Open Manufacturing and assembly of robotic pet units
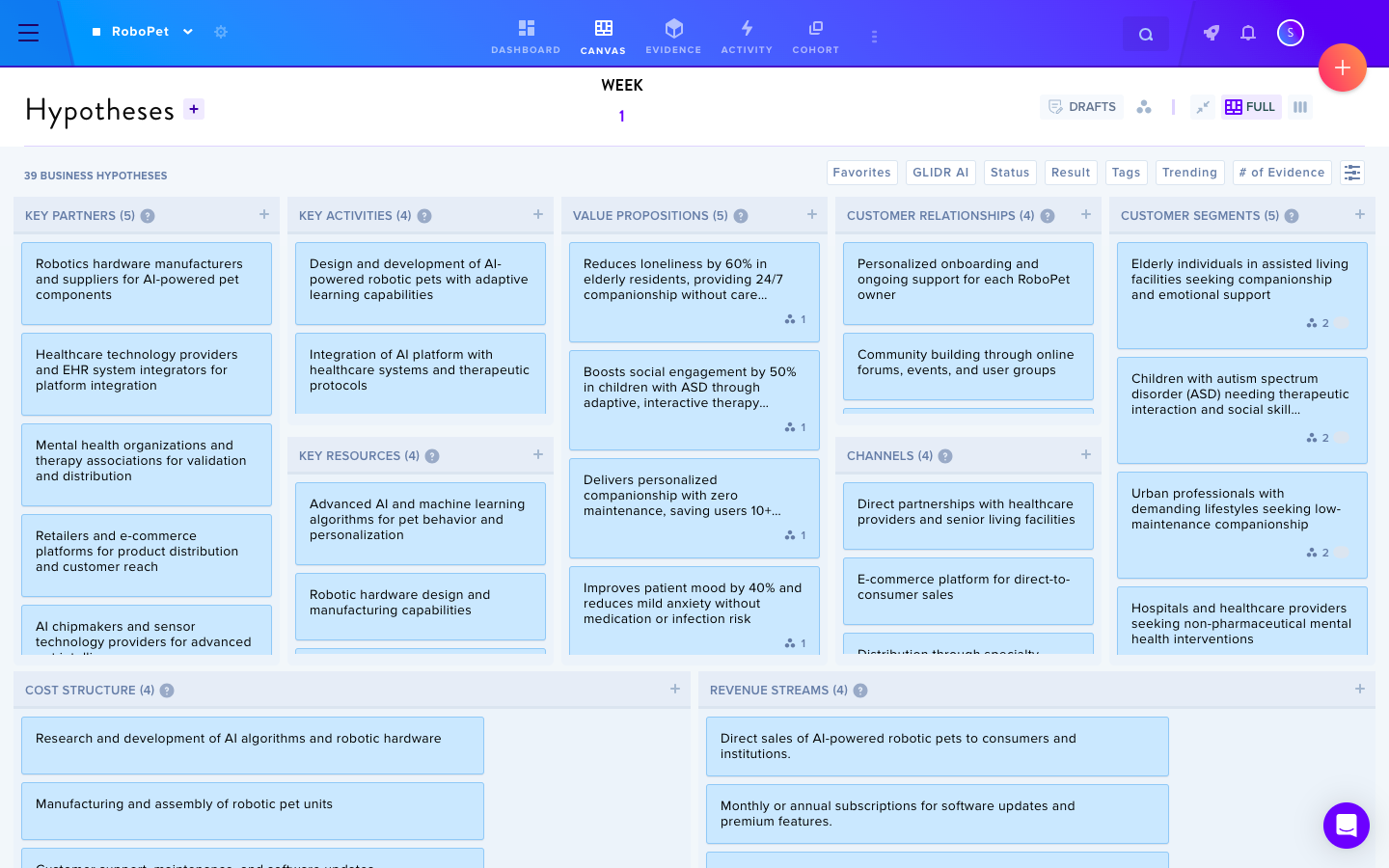 click(x=253, y=811)
